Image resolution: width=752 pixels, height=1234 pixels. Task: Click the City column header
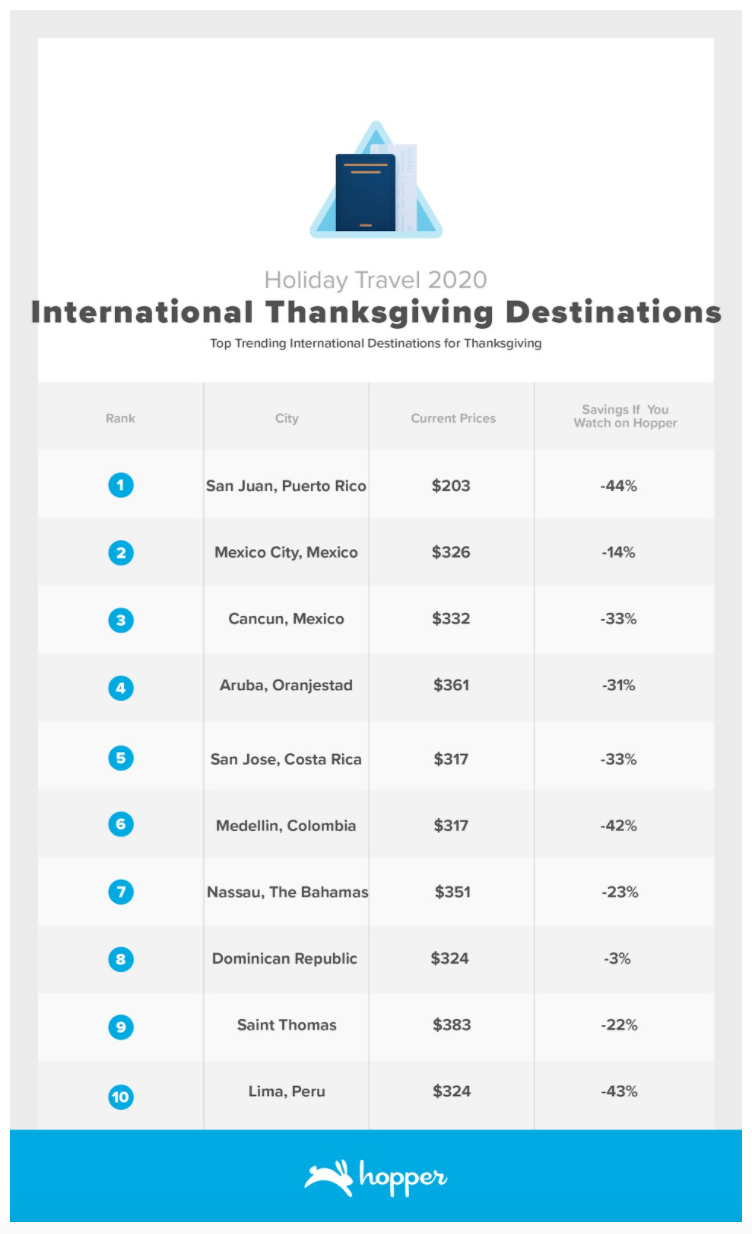(287, 418)
